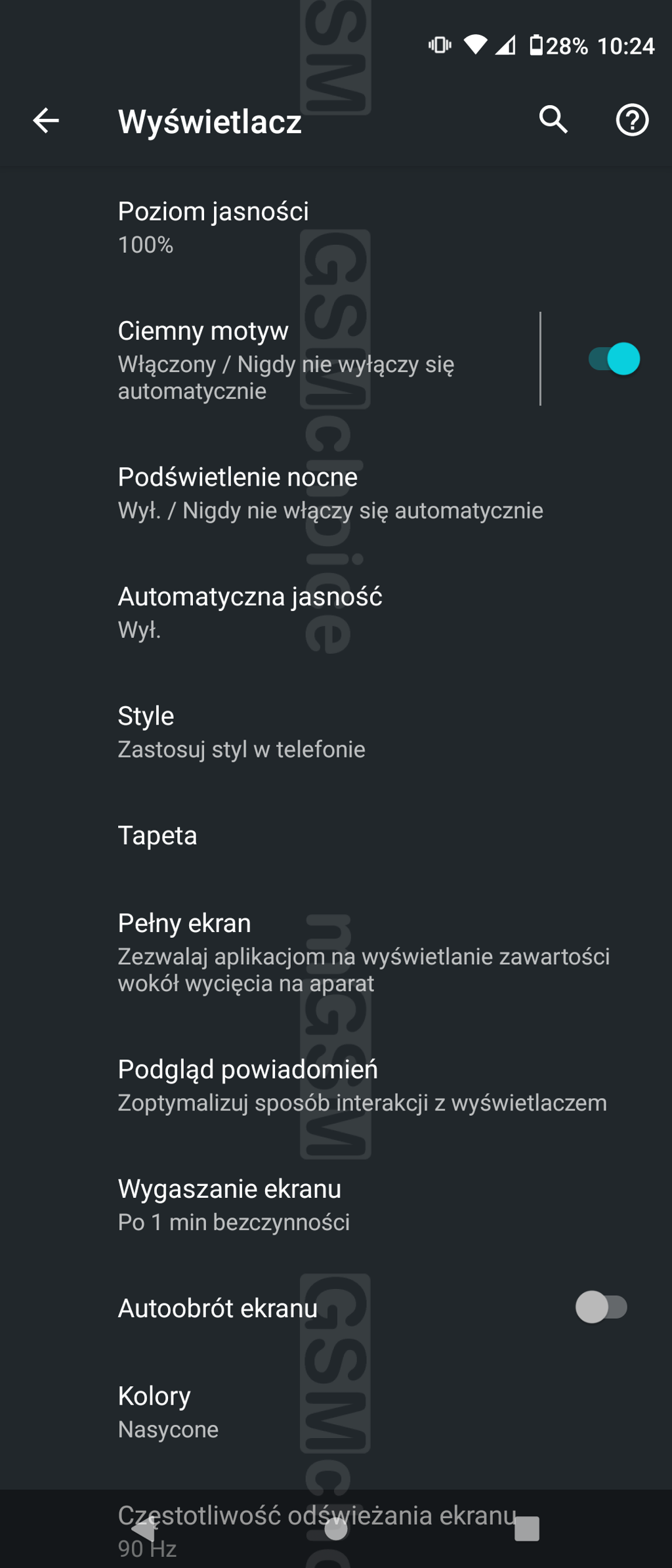Open Ciemny motyw details text
The height and width of the screenshot is (1568, 672).
pyautogui.click(x=286, y=360)
